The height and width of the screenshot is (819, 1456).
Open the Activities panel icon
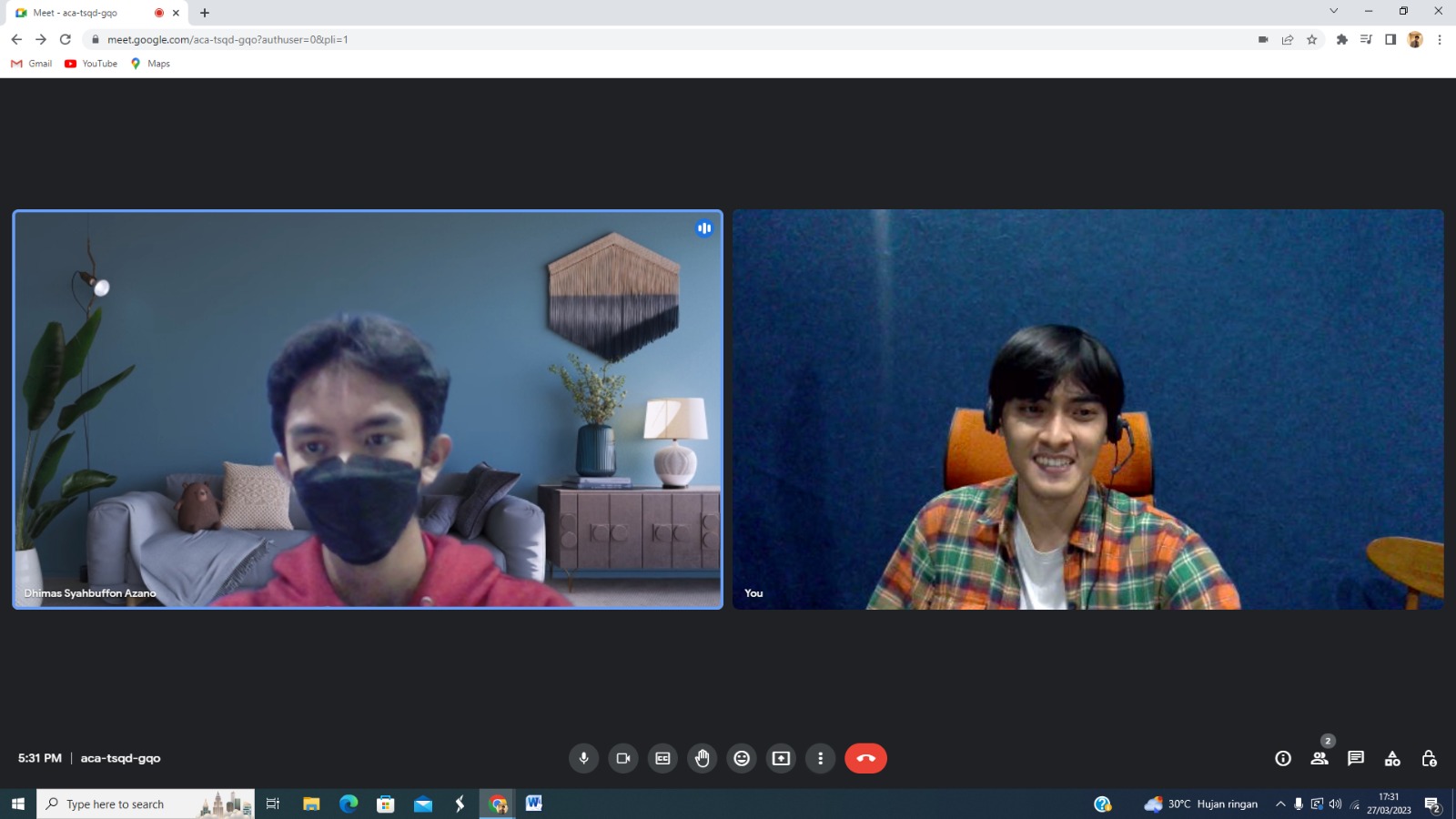[1392, 758]
